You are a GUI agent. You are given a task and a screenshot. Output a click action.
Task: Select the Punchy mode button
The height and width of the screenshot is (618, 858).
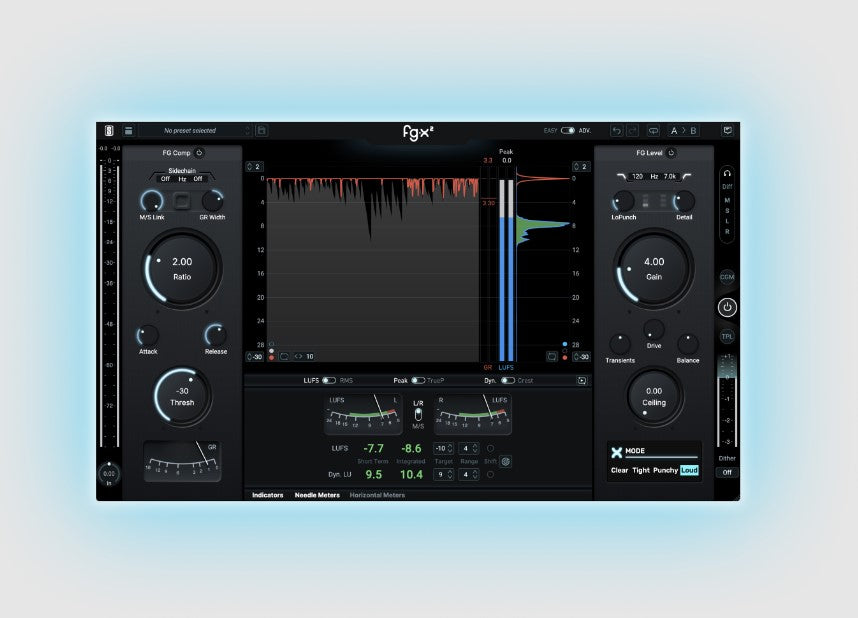coord(665,470)
